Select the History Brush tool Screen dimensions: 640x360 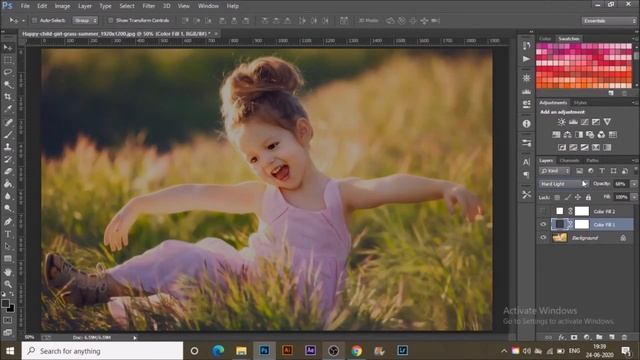pyautogui.click(x=8, y=159)
